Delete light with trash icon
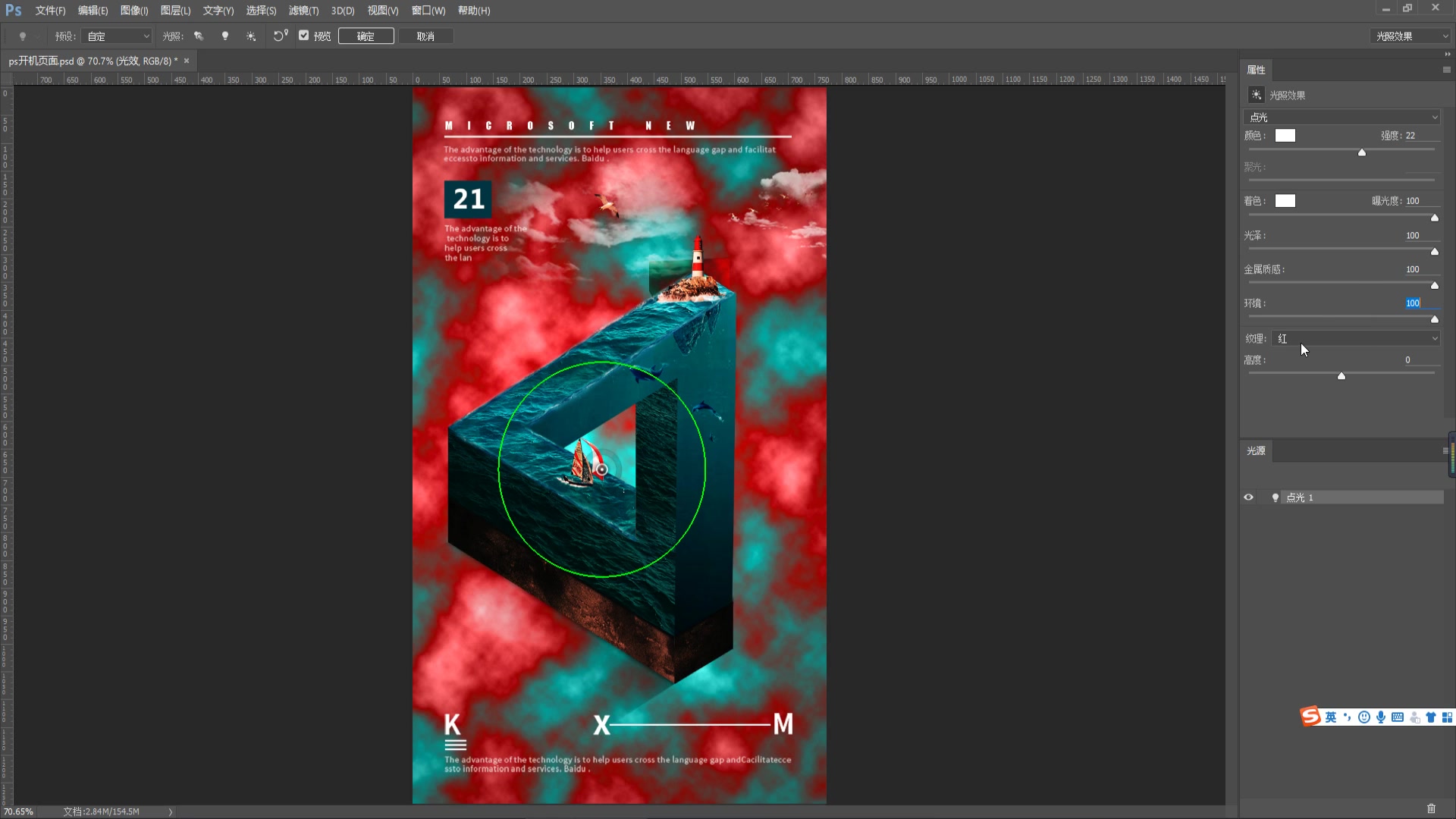The image size is (1456, 819). click(1431, 808)
